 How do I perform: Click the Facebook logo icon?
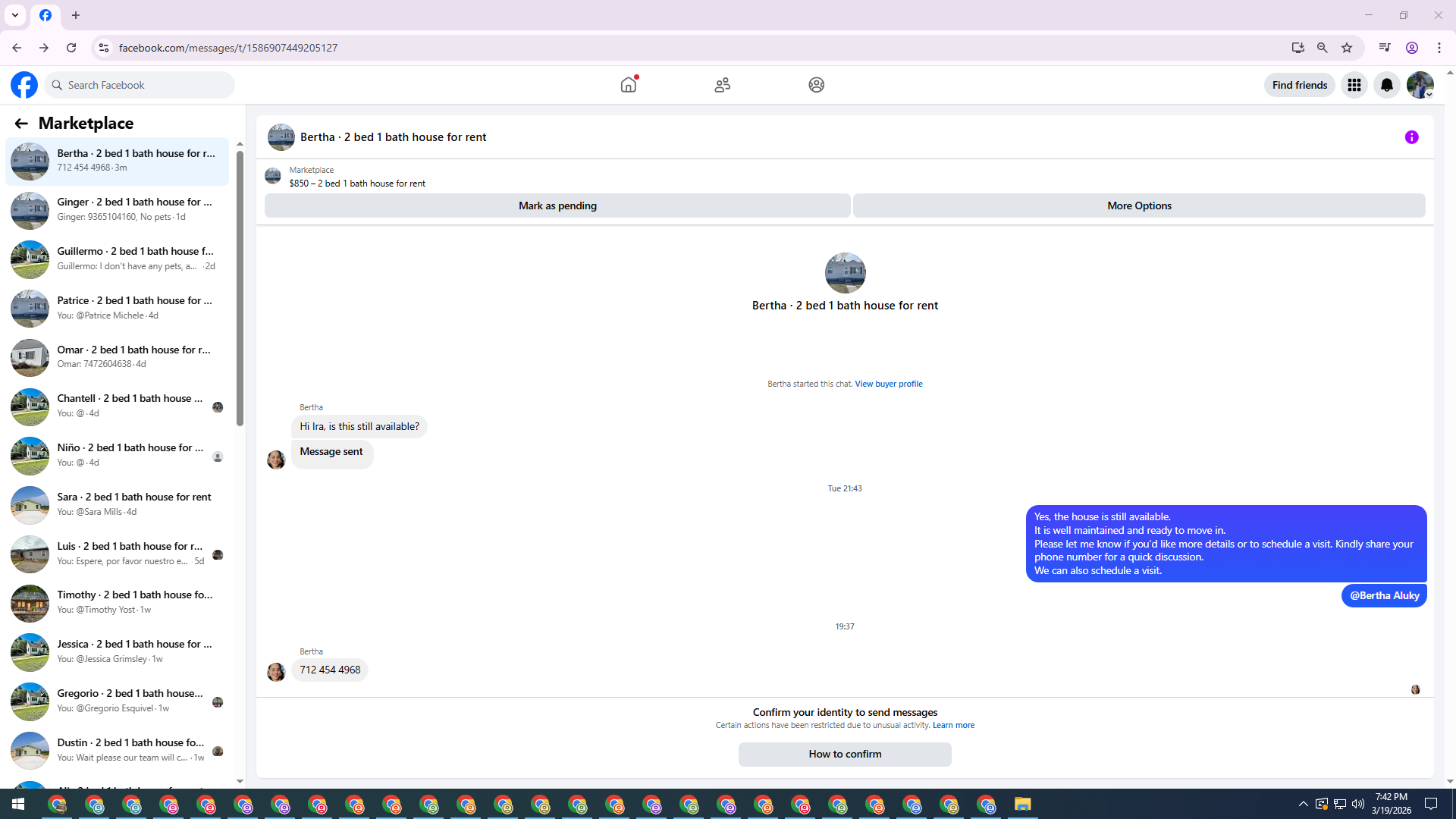(24, 85)
